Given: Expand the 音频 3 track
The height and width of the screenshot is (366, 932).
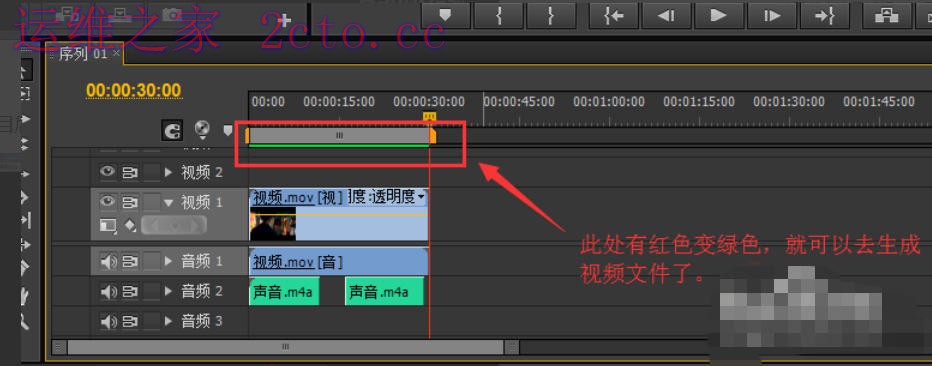Looking at the screenshot, I should [x=169, y=321].
